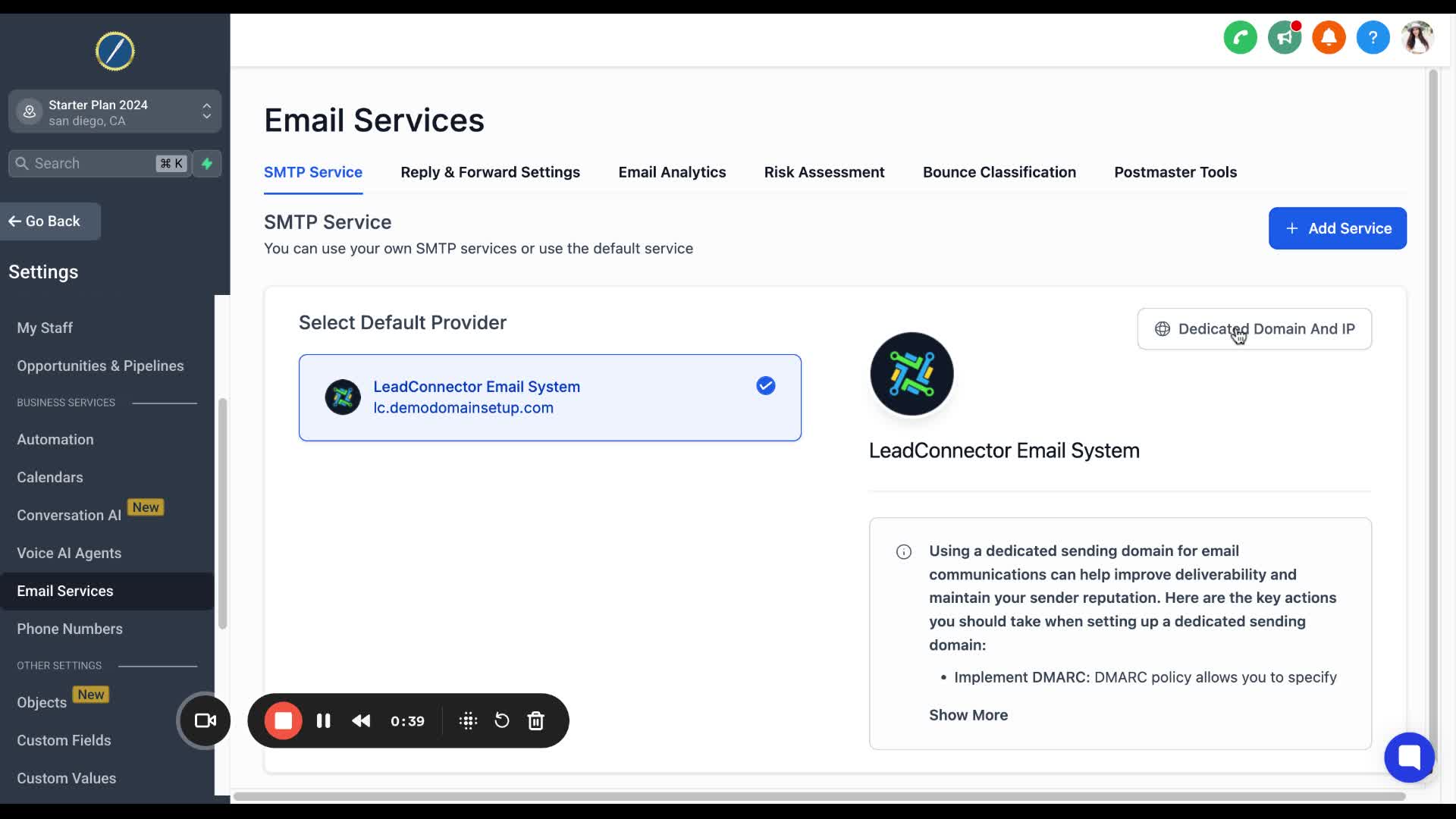The height and width of the screenshot is (819, 1456).
Task: Click the Email Services page title
Action: tap(374, 120)
